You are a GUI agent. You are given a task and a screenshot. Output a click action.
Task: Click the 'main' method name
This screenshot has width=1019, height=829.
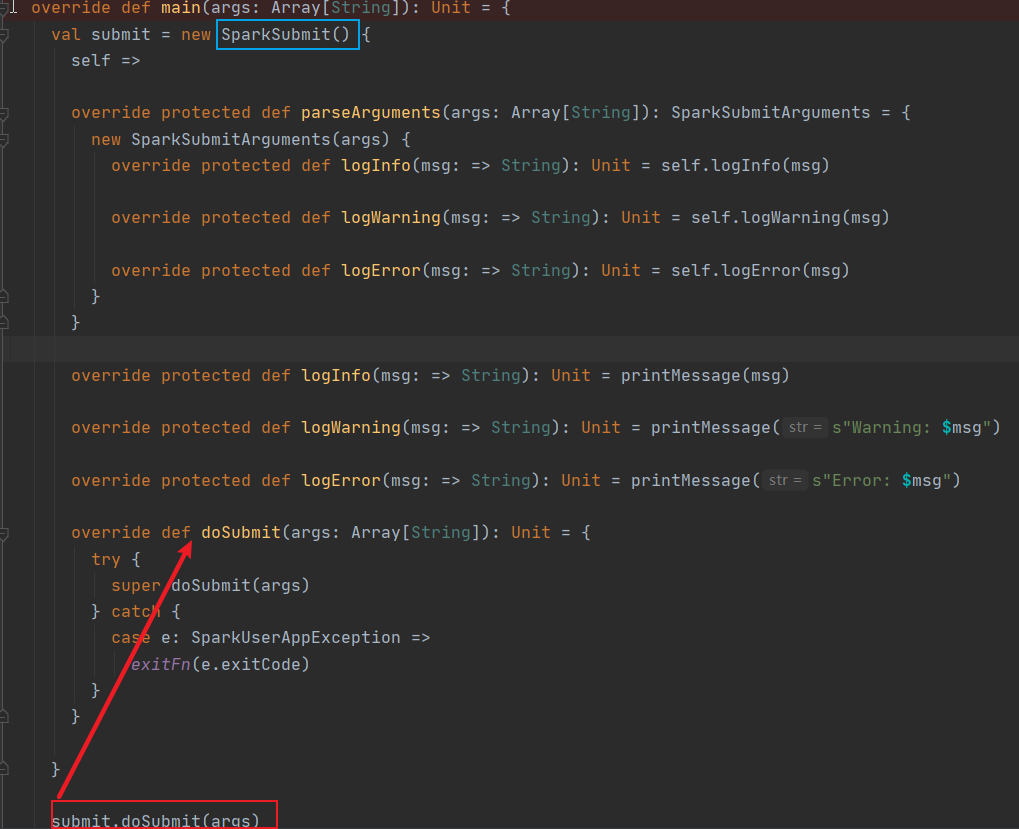point(181,8)
